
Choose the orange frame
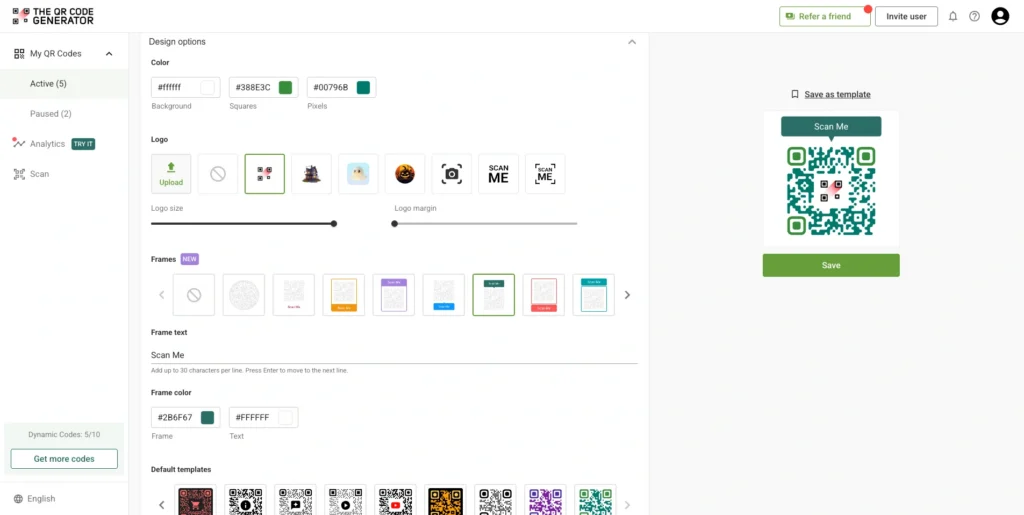pos(344,295)
